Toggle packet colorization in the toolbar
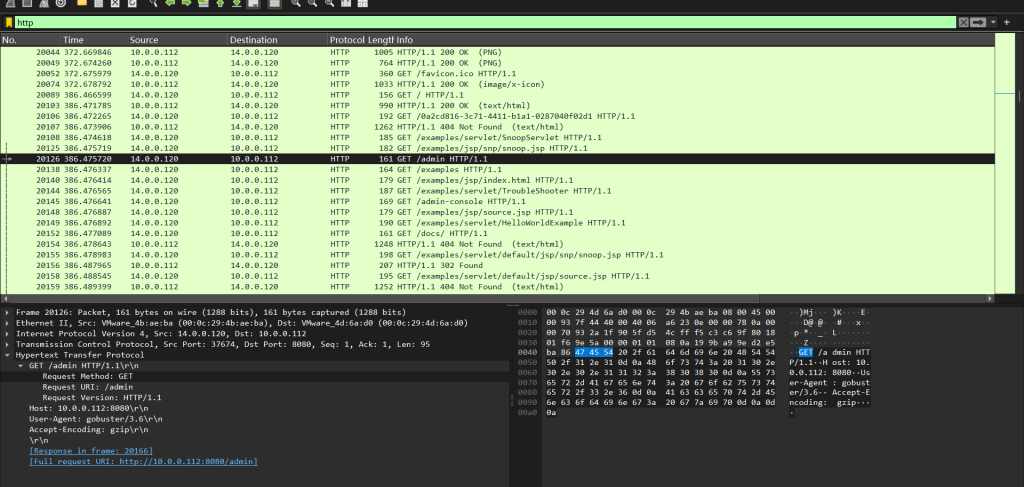This screenshot has width=1024, height=487. [x=274, y=4]
